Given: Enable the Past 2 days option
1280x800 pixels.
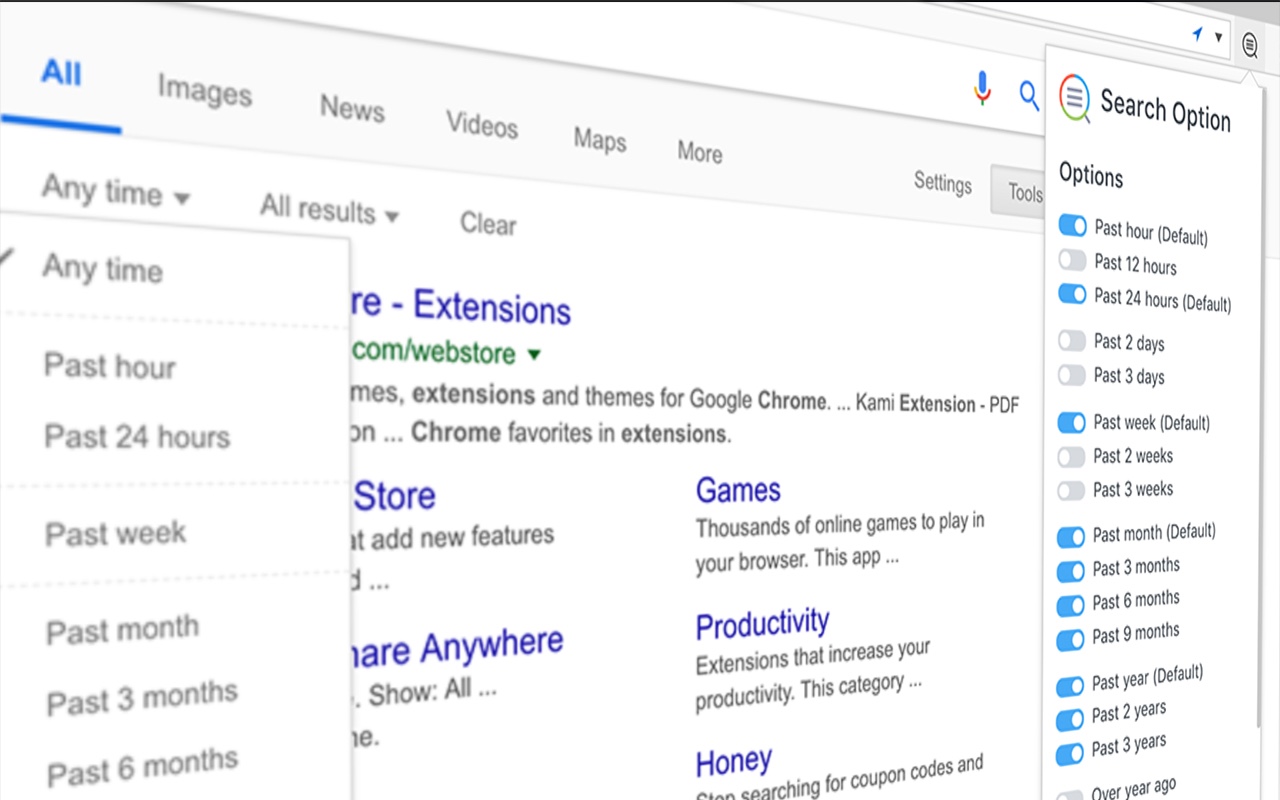Looking at the screenshot, I should (1072, 341).
